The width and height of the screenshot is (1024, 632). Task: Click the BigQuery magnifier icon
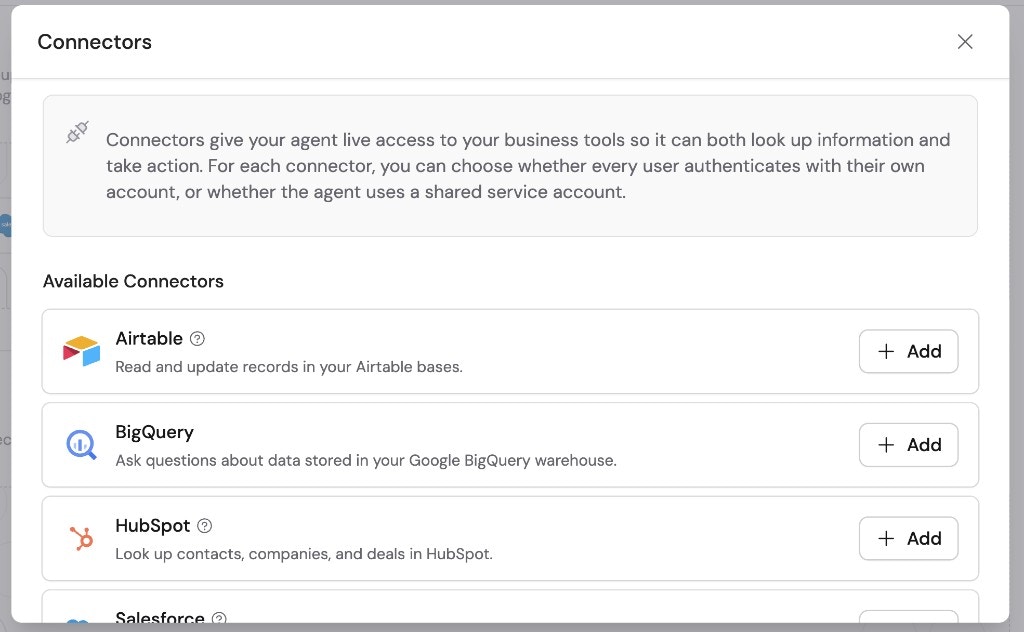point(81,444)
